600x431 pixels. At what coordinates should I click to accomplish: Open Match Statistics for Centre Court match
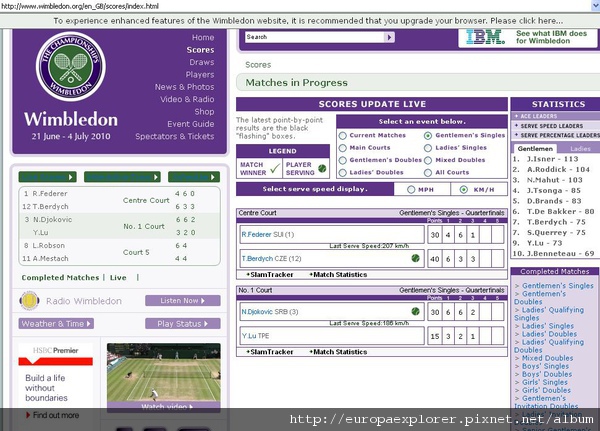click(x=338, y=274)
